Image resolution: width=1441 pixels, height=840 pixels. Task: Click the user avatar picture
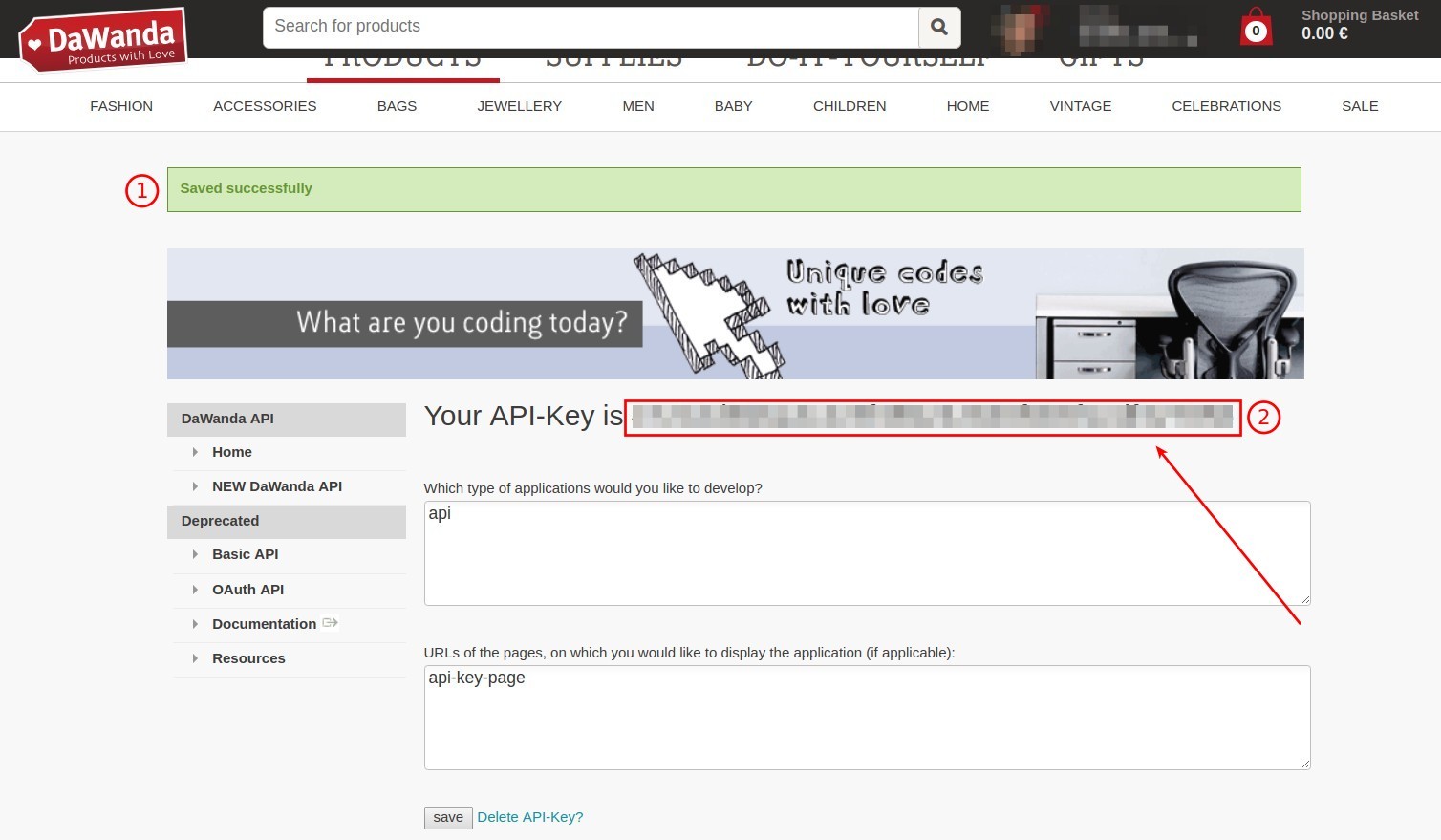tap(1021, 28)
